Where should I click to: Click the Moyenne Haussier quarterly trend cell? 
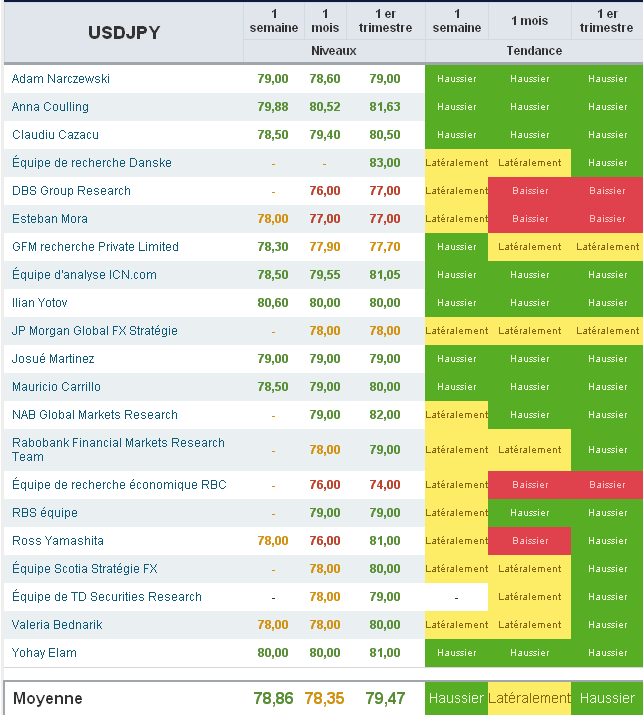(x=607, y=698)
